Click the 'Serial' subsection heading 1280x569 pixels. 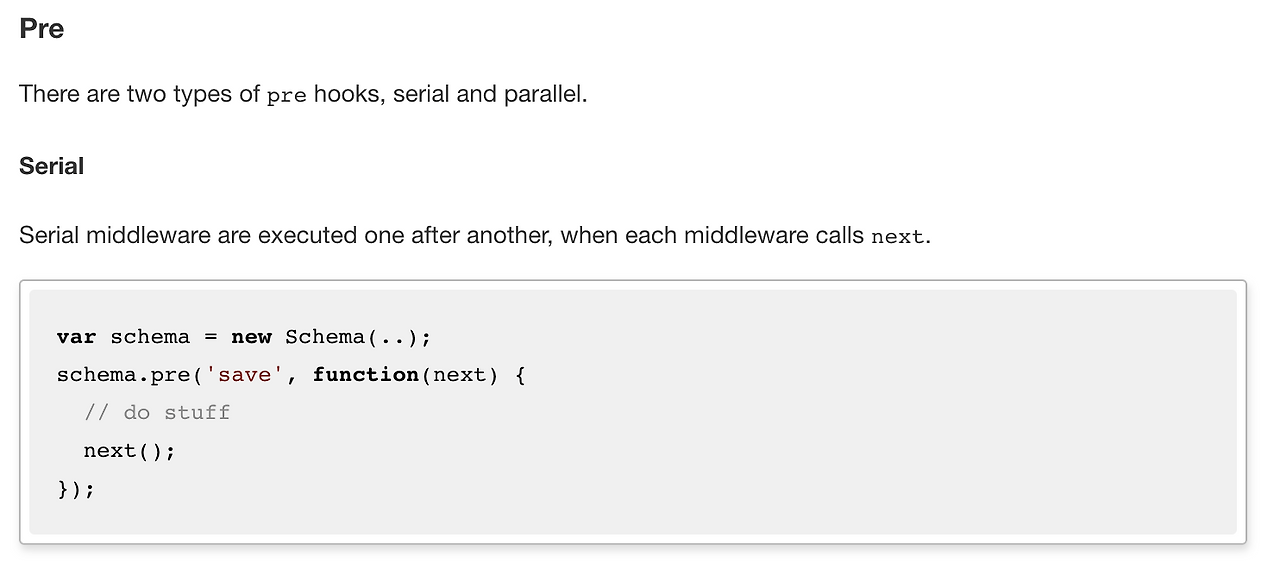[51, 166]
